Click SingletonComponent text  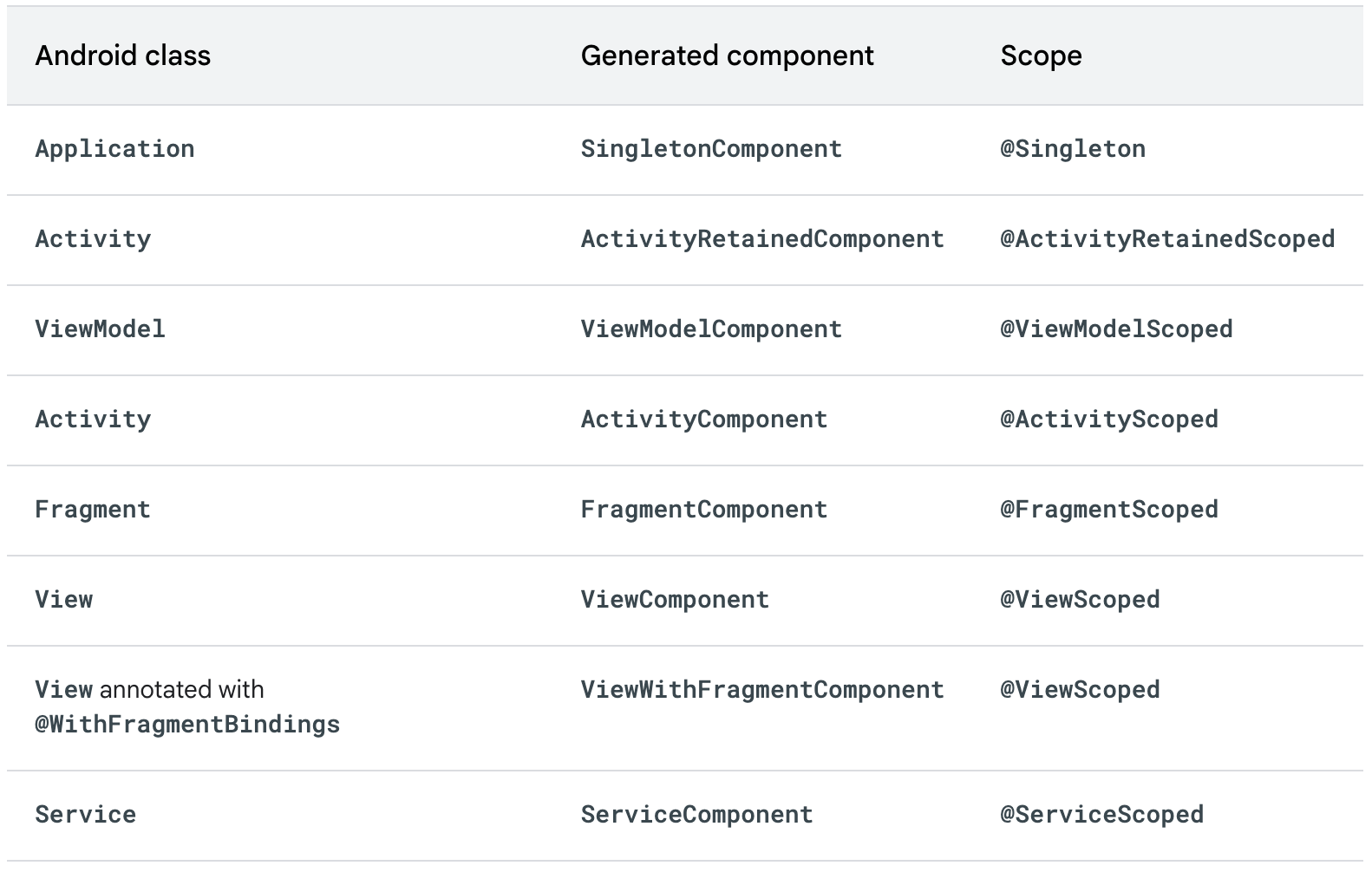tap(711, 149)
